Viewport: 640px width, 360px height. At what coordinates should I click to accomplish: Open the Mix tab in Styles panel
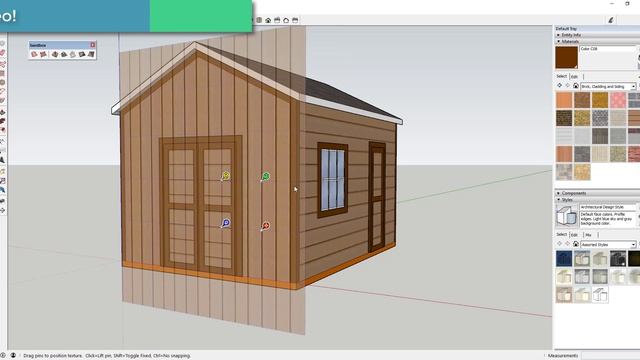(x=588, y=234)
